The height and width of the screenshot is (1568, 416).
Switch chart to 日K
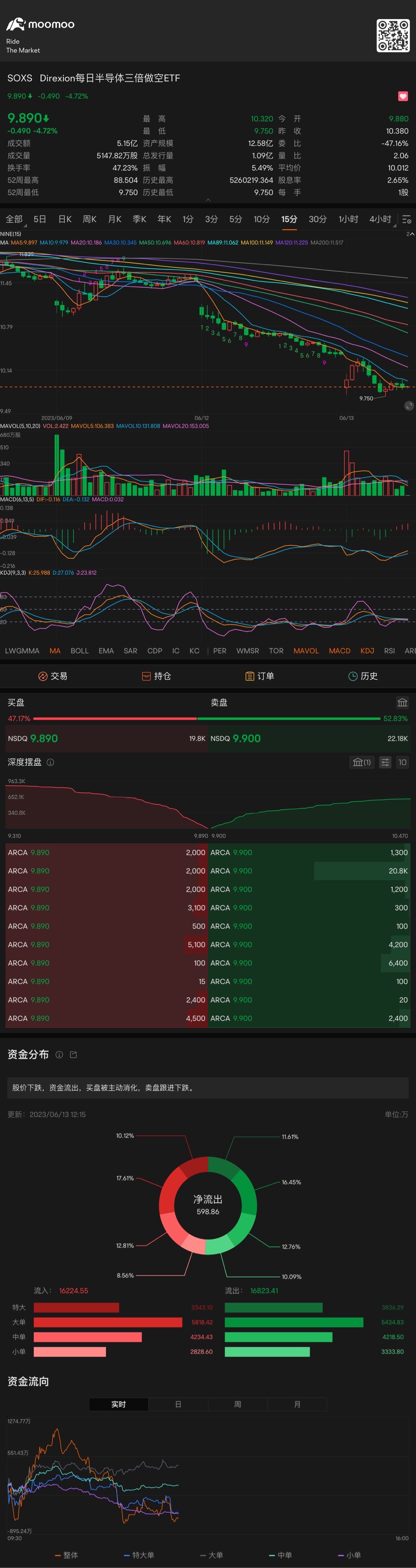[x=65, y=219]
